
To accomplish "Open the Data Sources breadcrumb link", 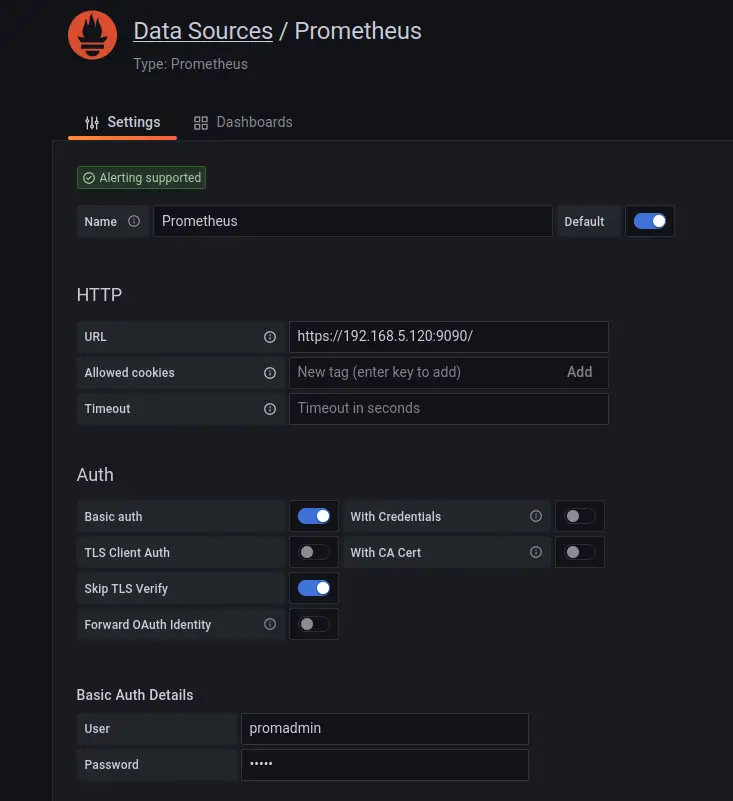I will coord(203,31).
